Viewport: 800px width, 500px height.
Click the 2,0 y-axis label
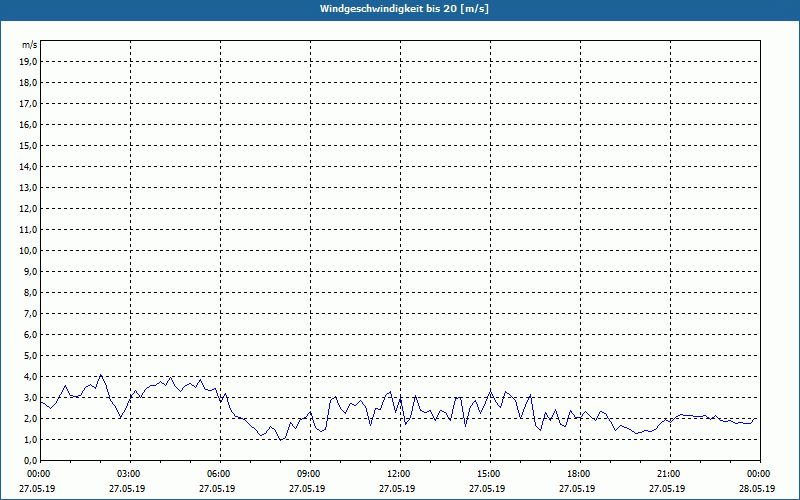(x=30, y=418)
